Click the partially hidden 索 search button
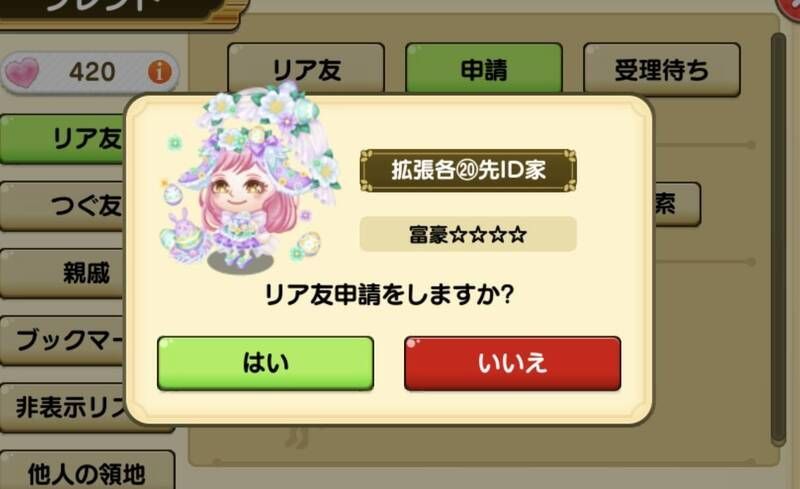 click(x=676, y=204)
